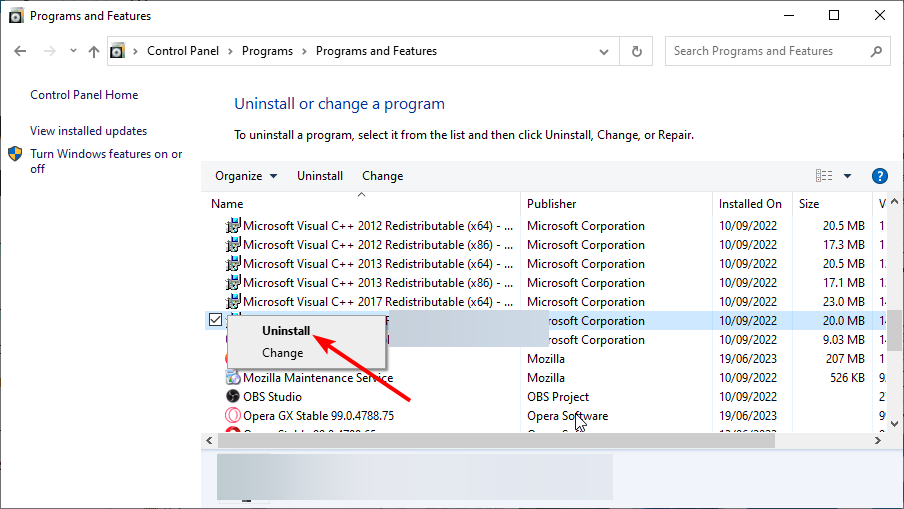Viewport: 904px width, 509px height.
Task: Select Programs in the breadcrumb
Action: pos(267,51)
